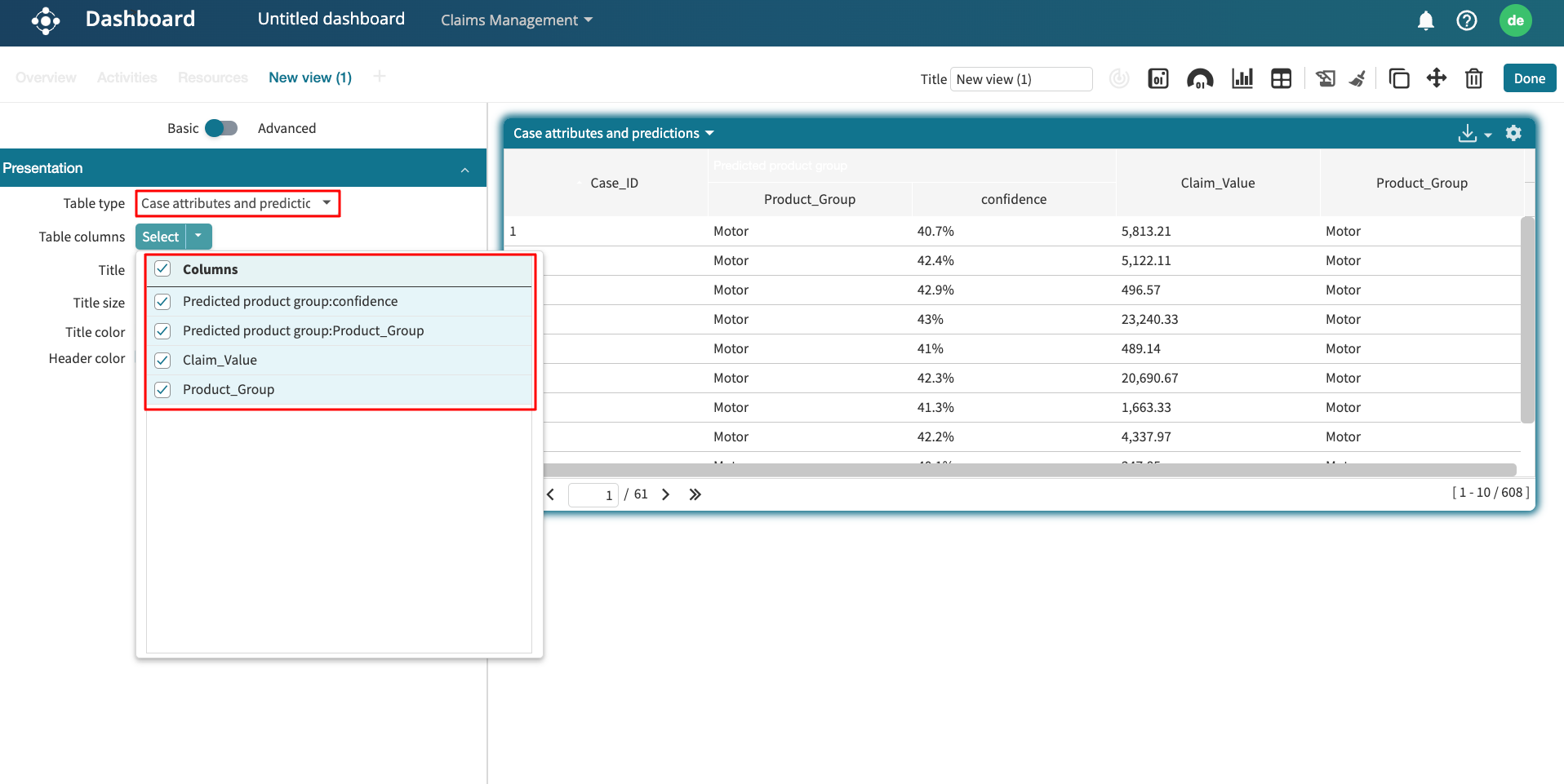Open table widget settings gear

tap(1513, 133)
